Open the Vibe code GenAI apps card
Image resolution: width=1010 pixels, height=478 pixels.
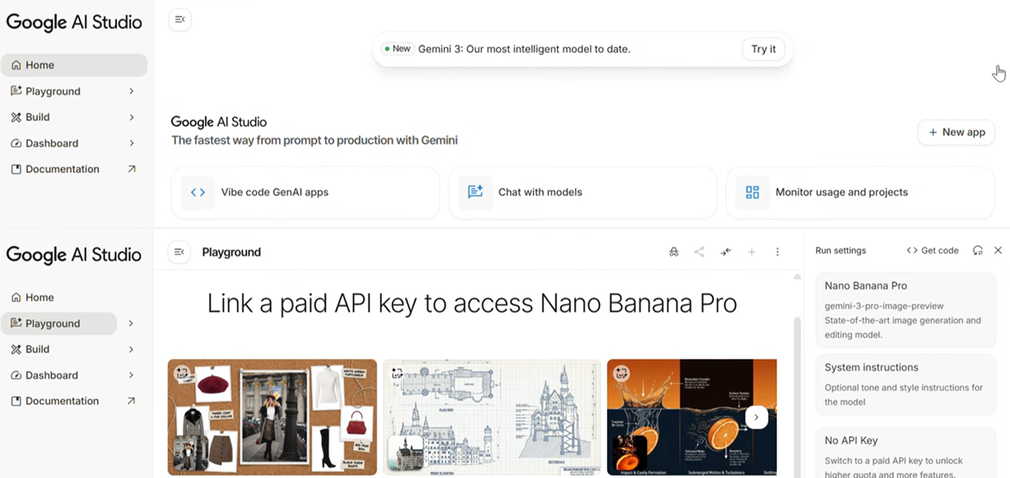click(305, 192)
